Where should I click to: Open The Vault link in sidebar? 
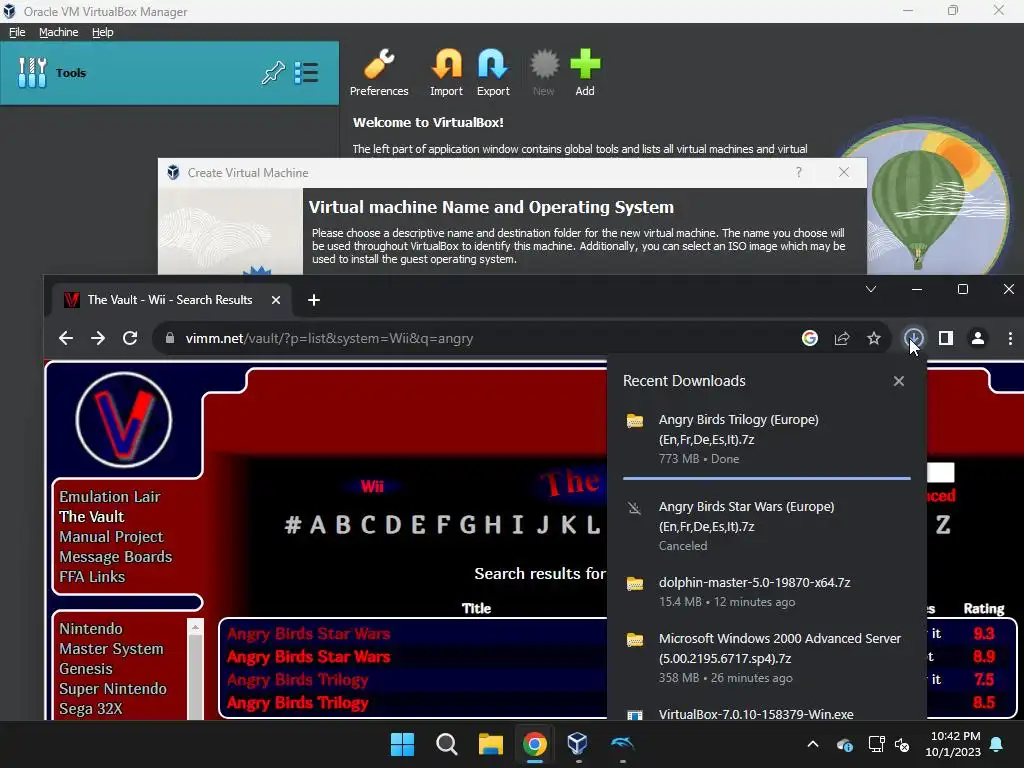pyautogui.click(x=91, y=517)
